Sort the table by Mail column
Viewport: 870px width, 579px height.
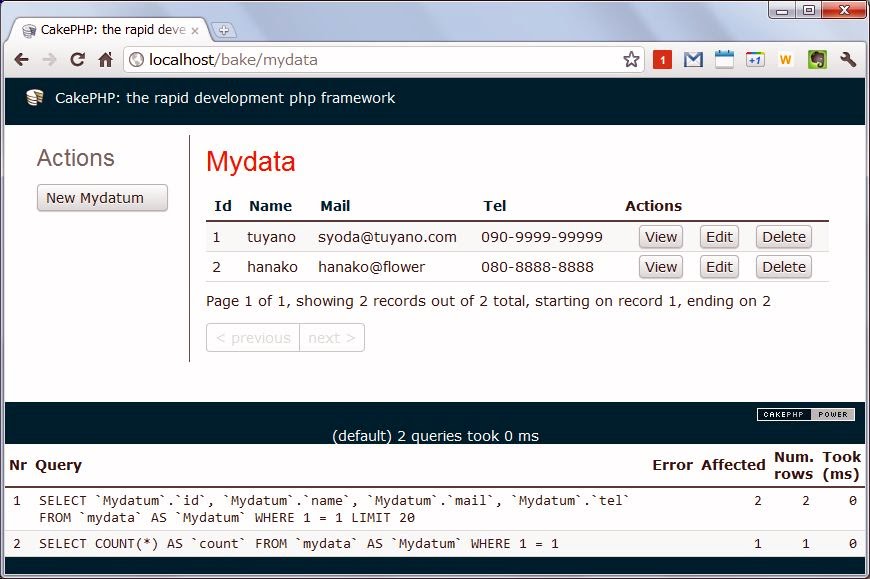[335, 206]
